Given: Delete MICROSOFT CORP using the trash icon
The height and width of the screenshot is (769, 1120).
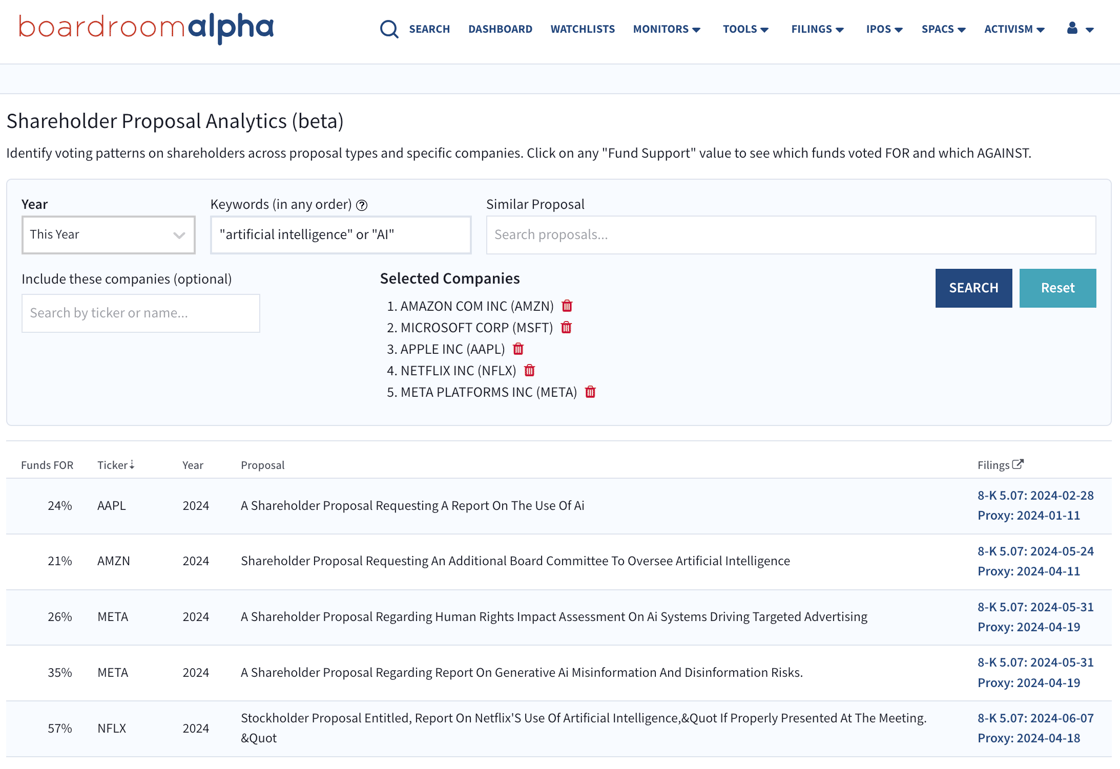Looking at the screenshot, I should coord(566,327).
